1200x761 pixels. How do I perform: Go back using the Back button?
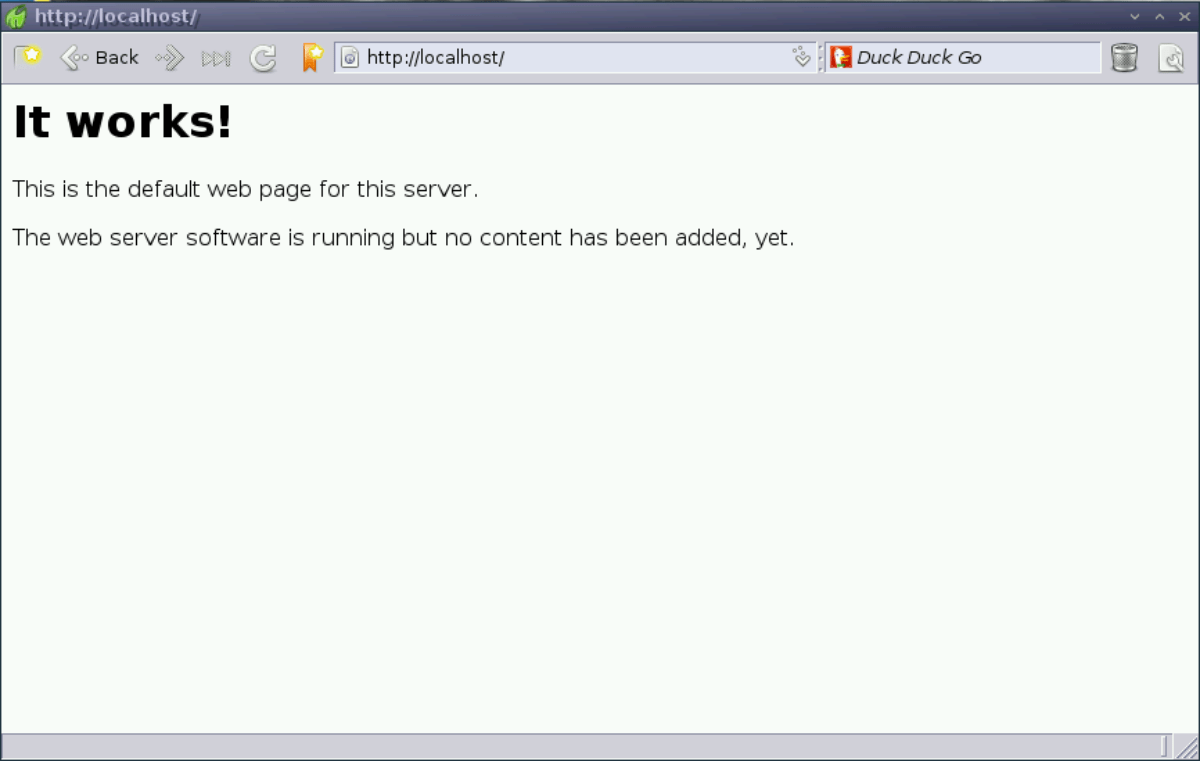(x=100, y=58)
